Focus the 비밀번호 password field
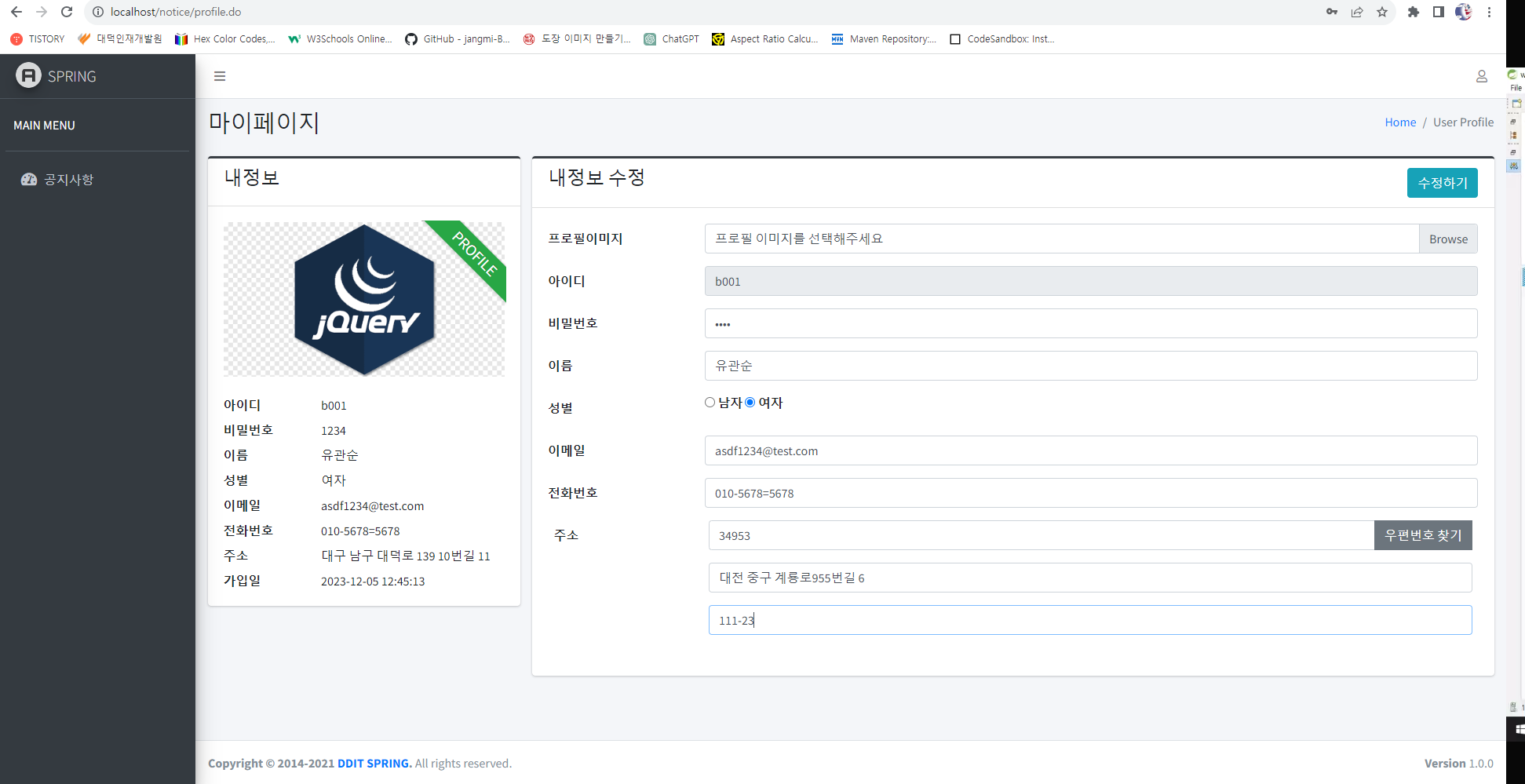This screenshot has width=1525, height=784. (1091, 323)
